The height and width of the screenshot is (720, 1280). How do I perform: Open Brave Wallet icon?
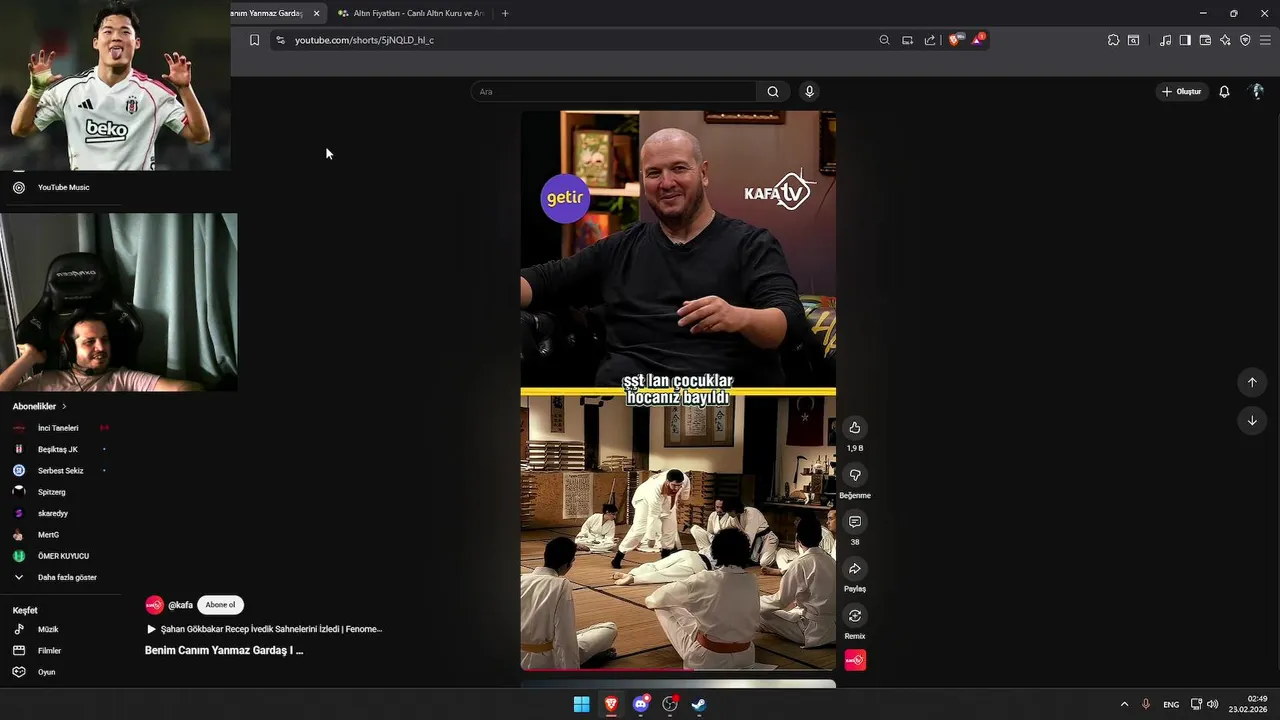(1205, 40)
